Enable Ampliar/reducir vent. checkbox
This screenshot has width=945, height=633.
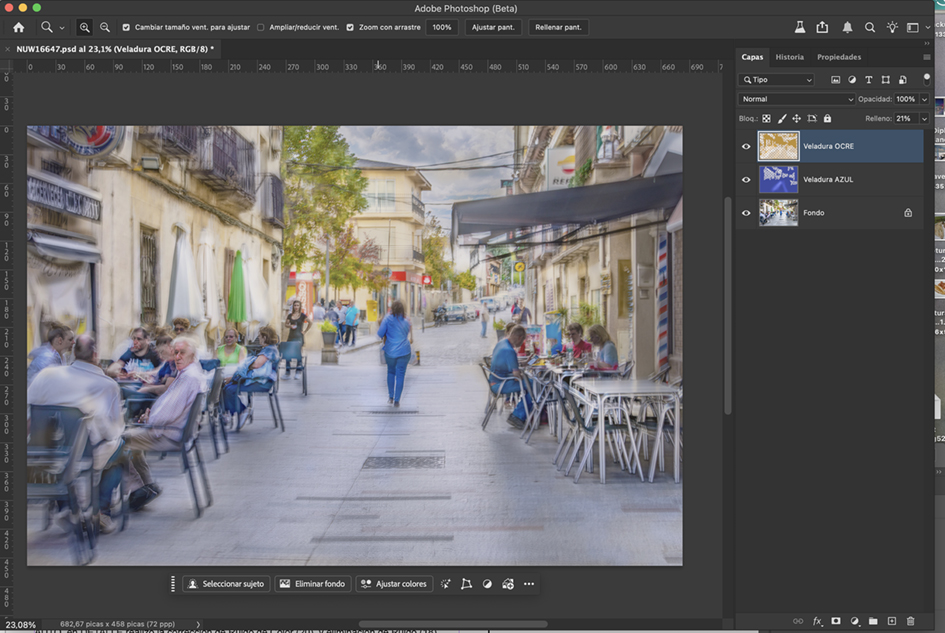[261, 27]
